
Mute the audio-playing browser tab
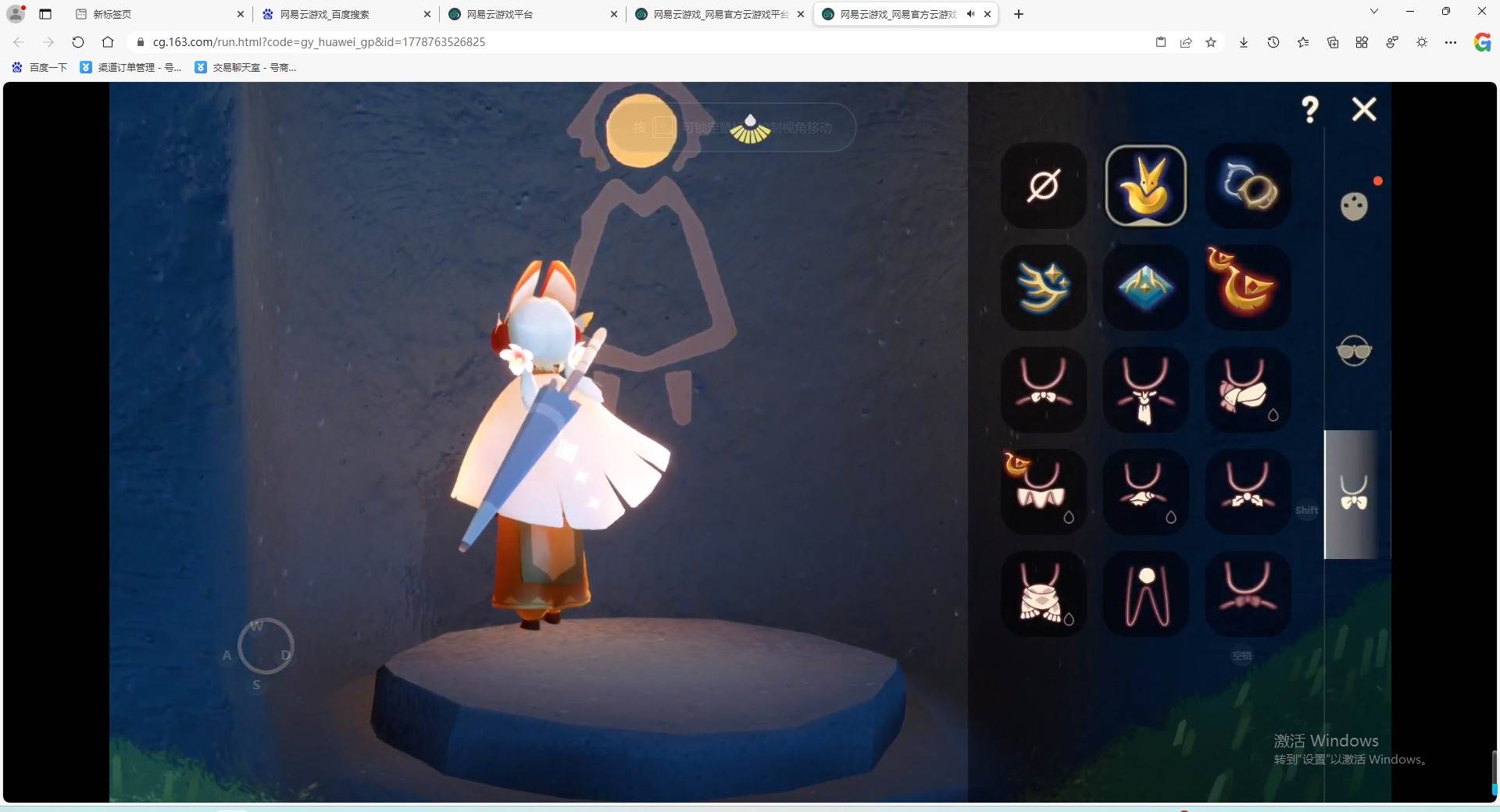click(970, 14)
